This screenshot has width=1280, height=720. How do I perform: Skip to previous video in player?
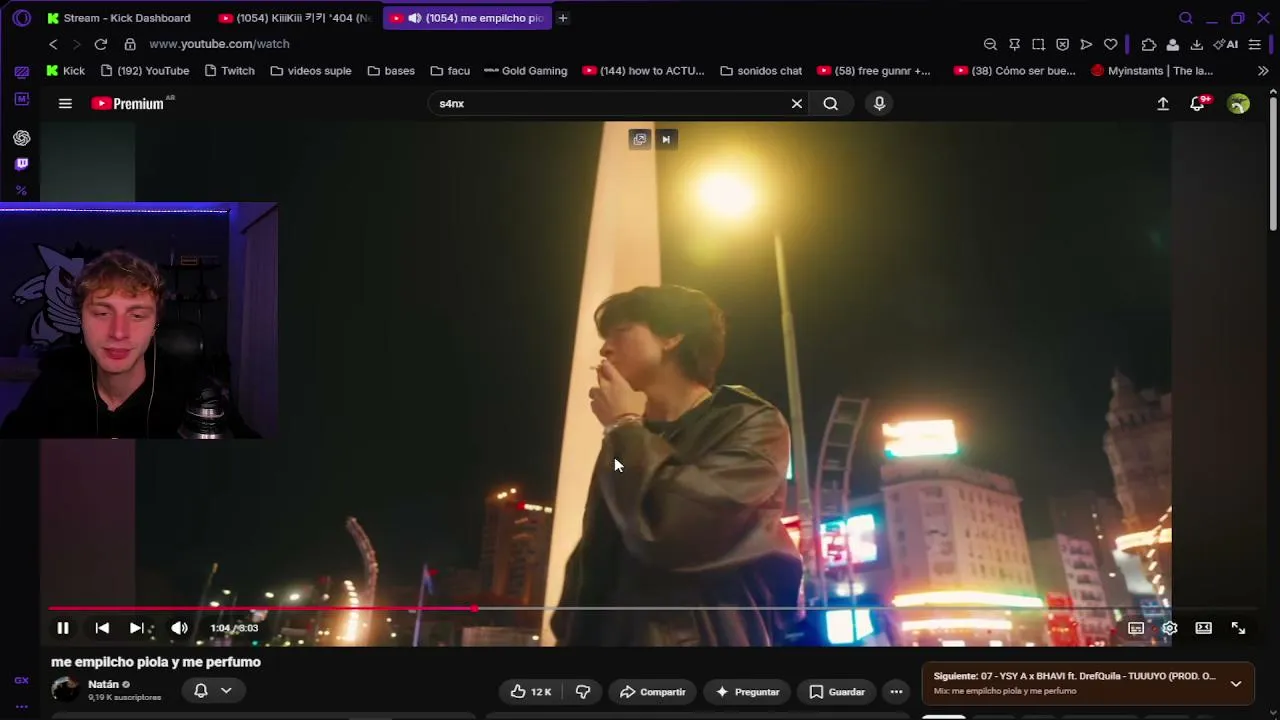click(102, 628)
